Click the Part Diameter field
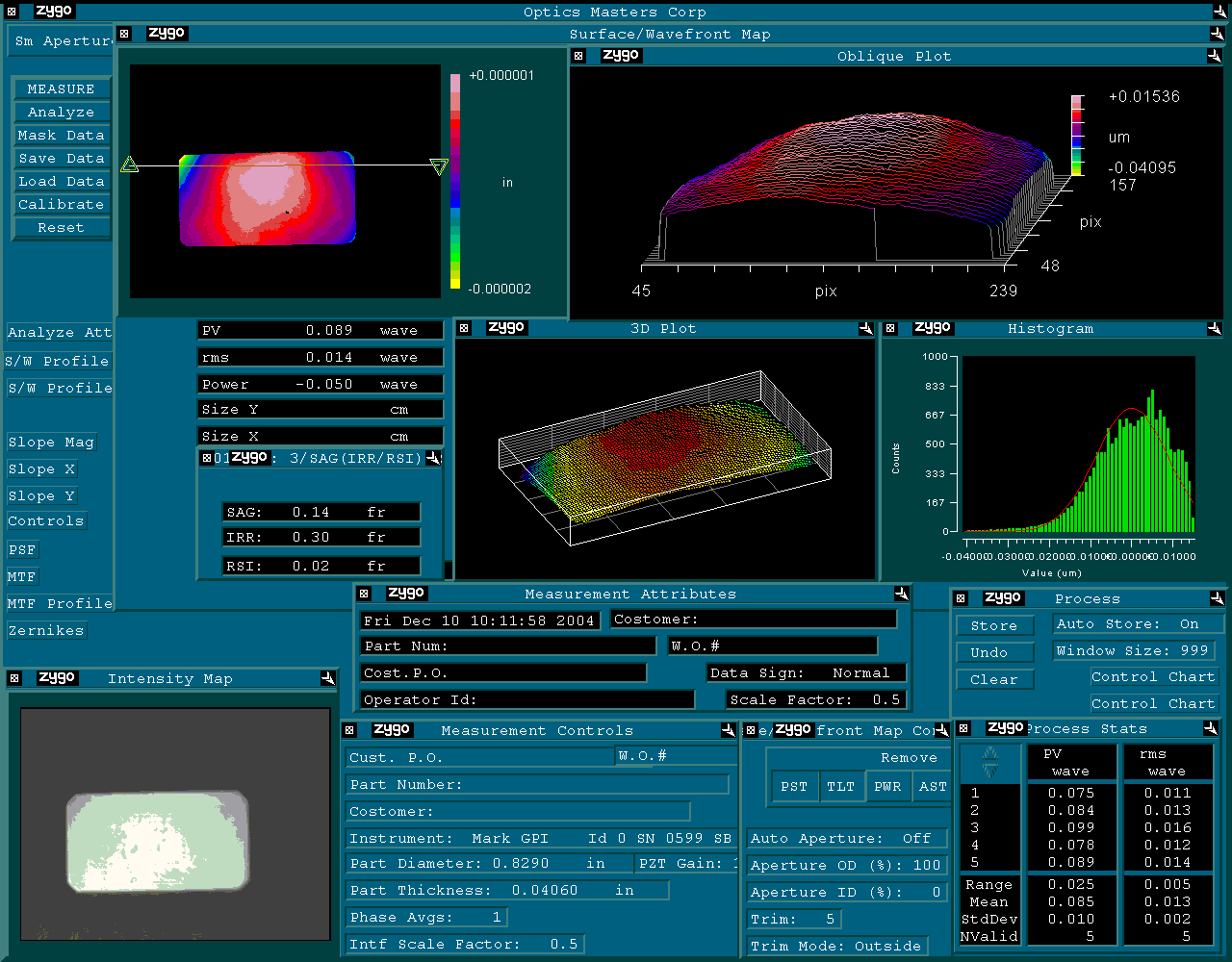Image resolution: width=1232 pixels, height=962 pixels. pyautogui.click(x=490, y=863)
